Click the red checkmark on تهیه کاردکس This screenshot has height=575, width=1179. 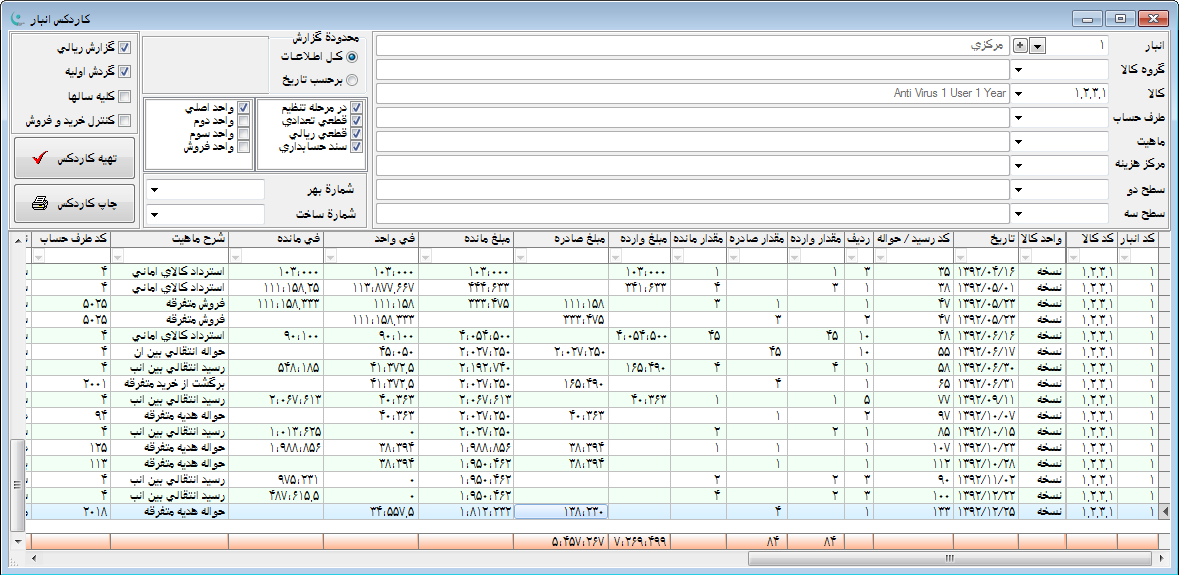(x=41, y=158)
